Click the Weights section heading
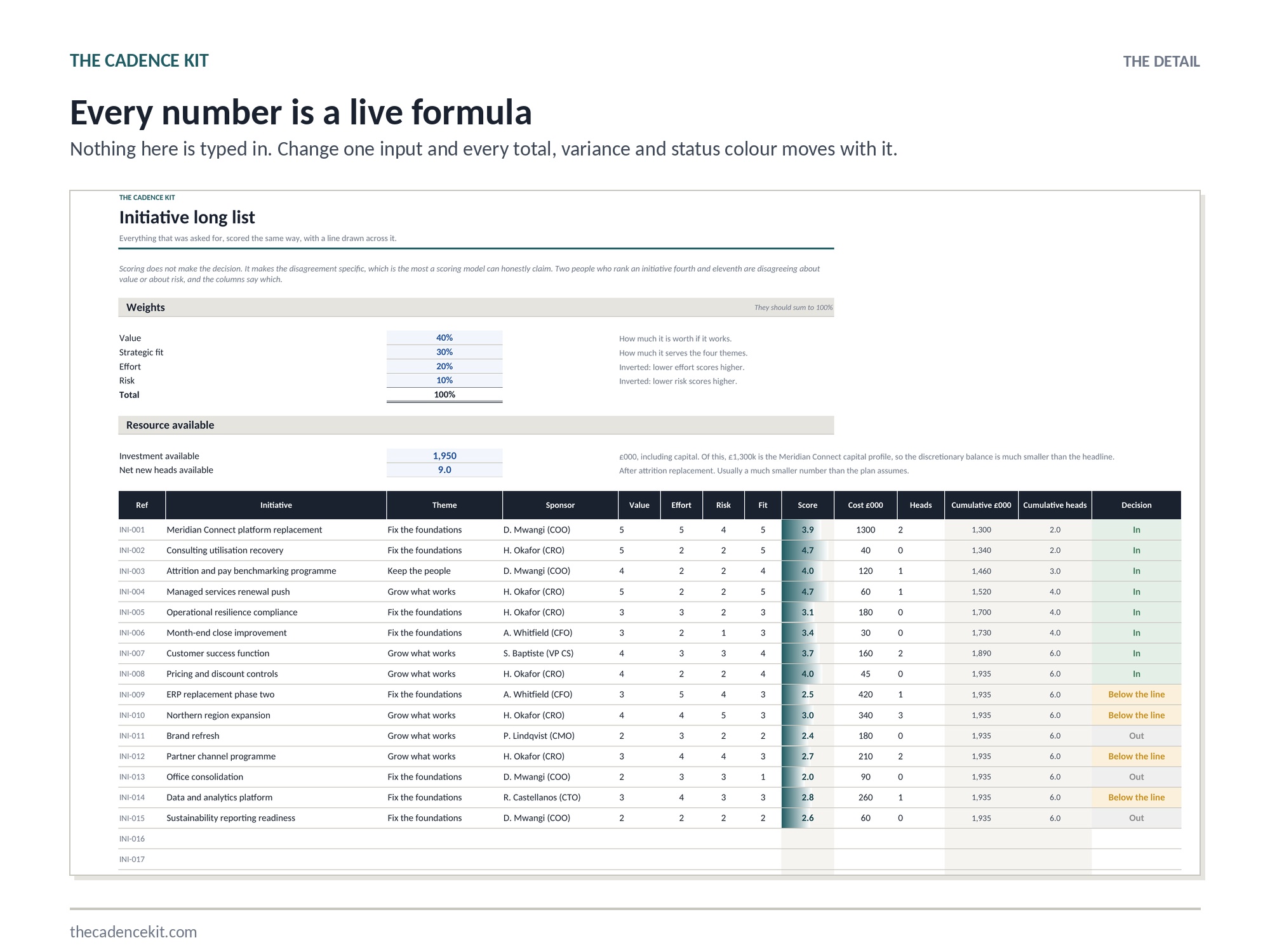The image size is (1270, 952). pos(145,307)
